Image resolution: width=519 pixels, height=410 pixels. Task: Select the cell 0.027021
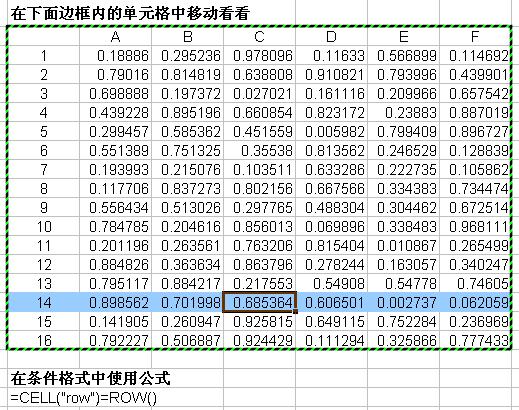pyautogui.click(x=259, y=93)
